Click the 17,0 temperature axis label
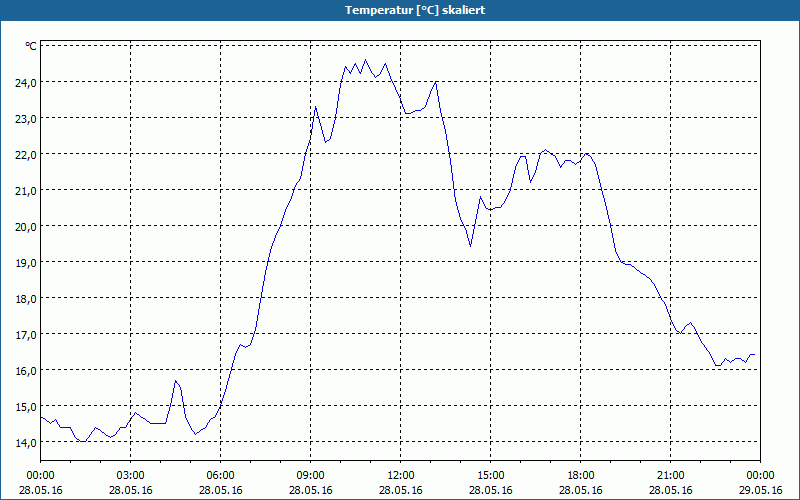Image resolution: width=800 pixels, height=500 pixels. pos(26,335)
